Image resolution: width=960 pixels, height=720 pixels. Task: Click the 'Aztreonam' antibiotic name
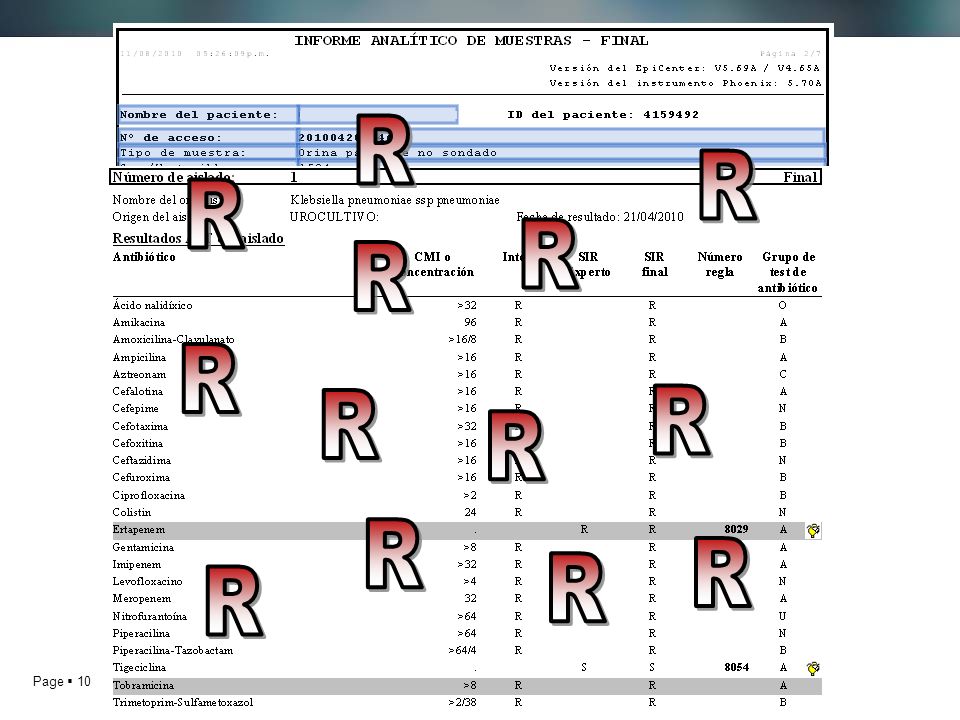click(139, 374)
